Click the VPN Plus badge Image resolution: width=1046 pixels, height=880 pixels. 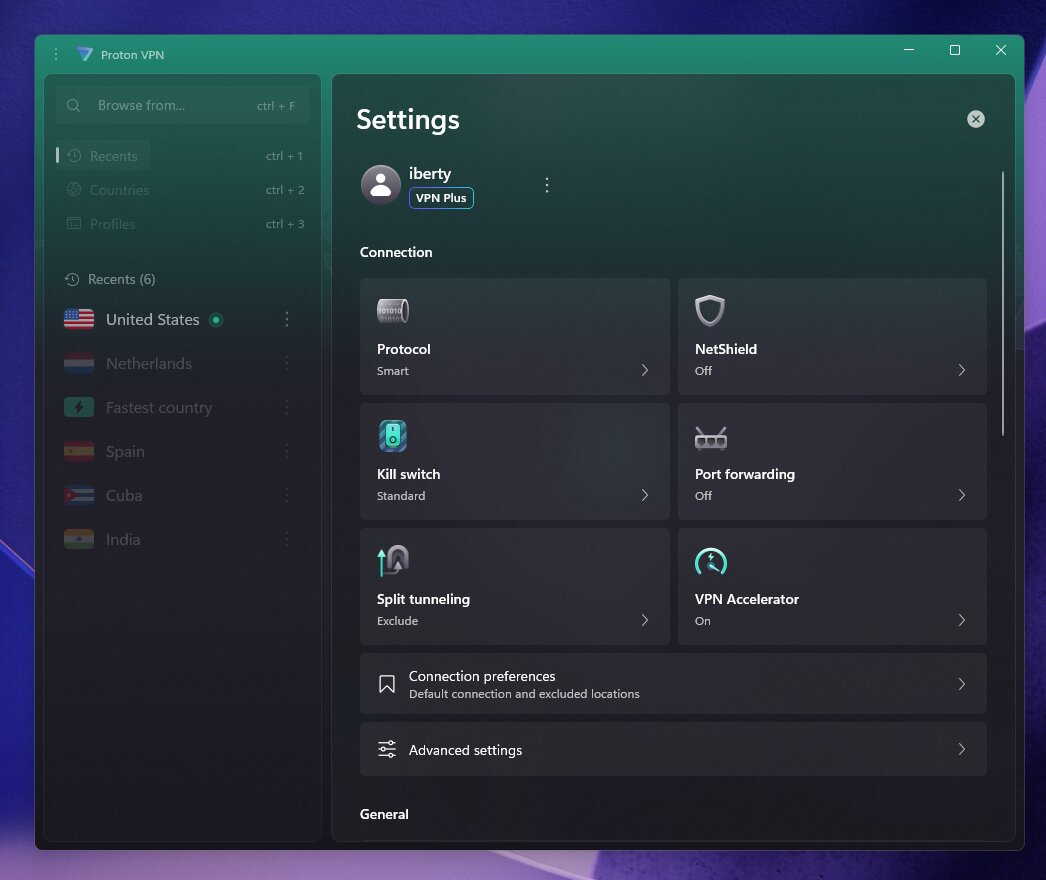(x=441, y=198)
